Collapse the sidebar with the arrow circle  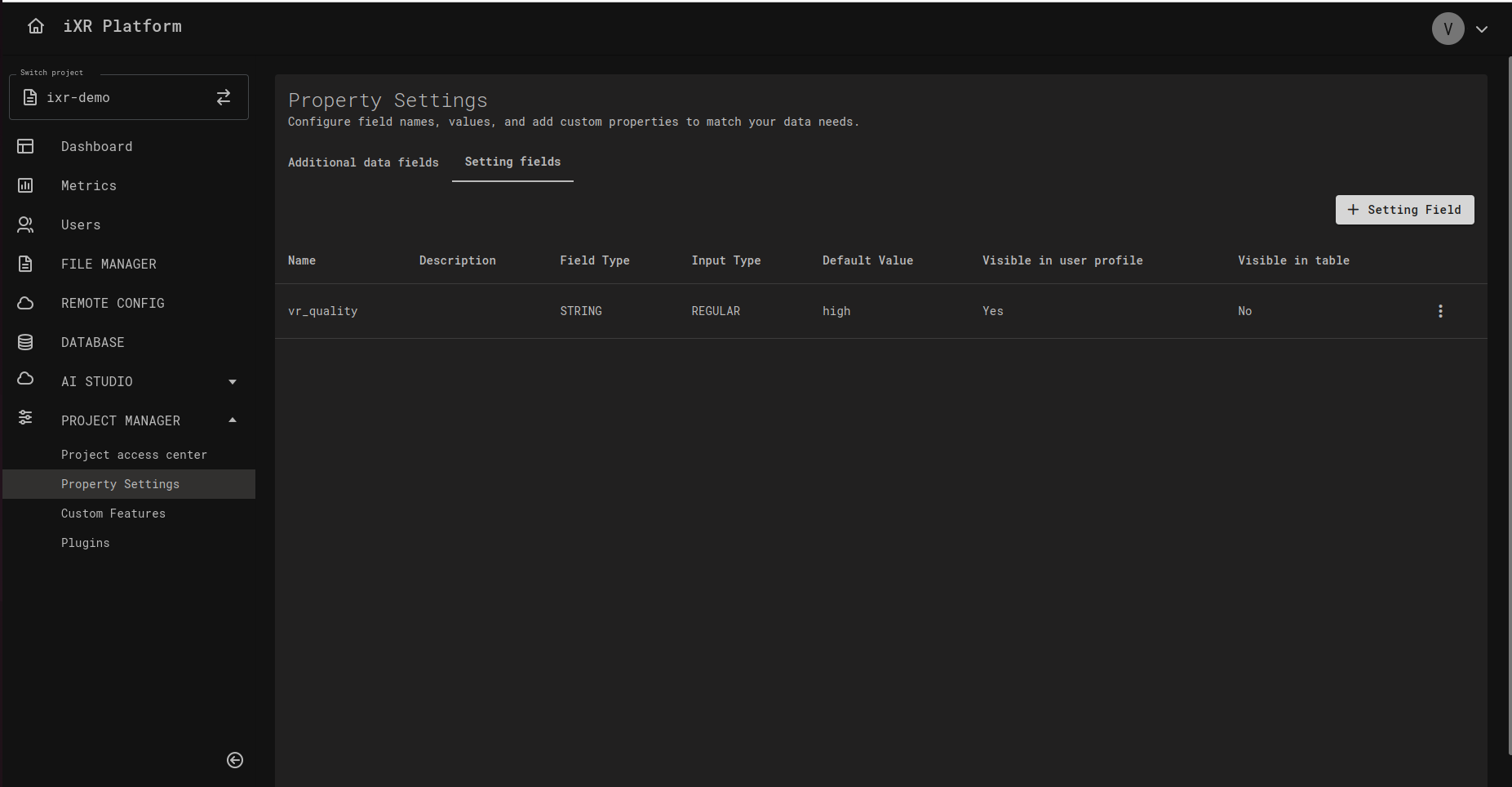[235, 760]
